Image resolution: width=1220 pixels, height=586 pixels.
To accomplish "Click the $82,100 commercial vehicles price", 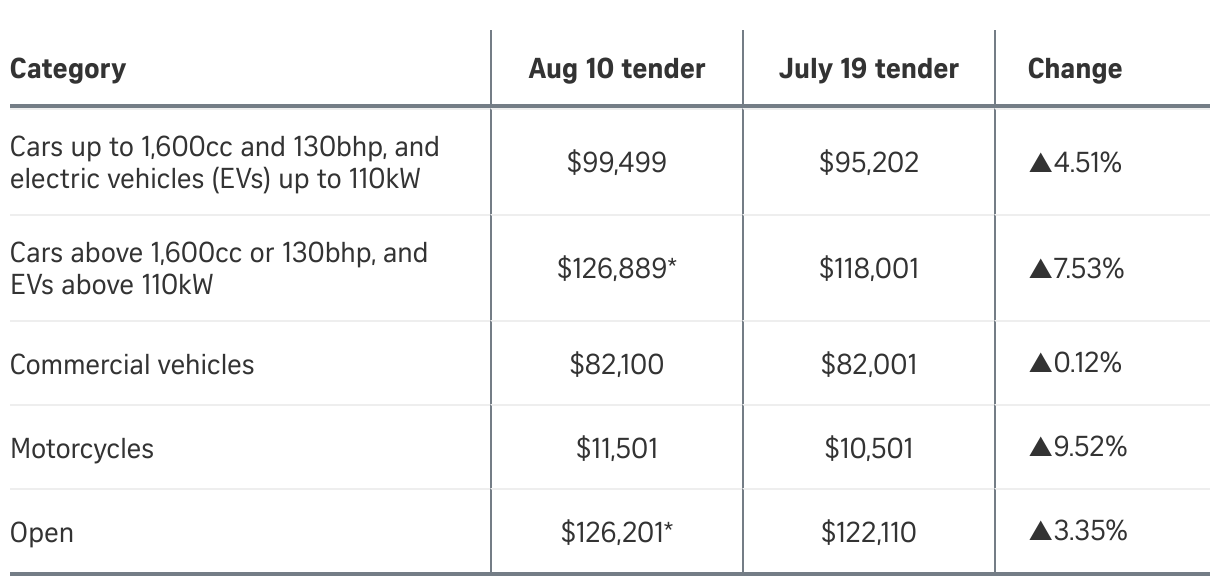I will click(617, 364).
